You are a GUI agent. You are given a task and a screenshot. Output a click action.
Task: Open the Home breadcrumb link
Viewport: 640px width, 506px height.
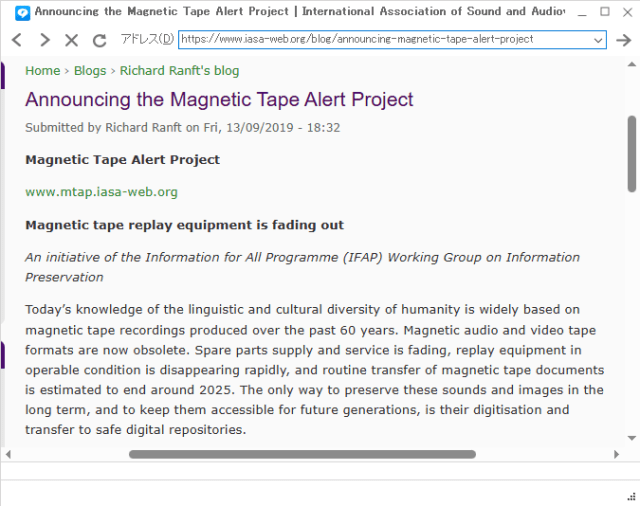point(42,71)
